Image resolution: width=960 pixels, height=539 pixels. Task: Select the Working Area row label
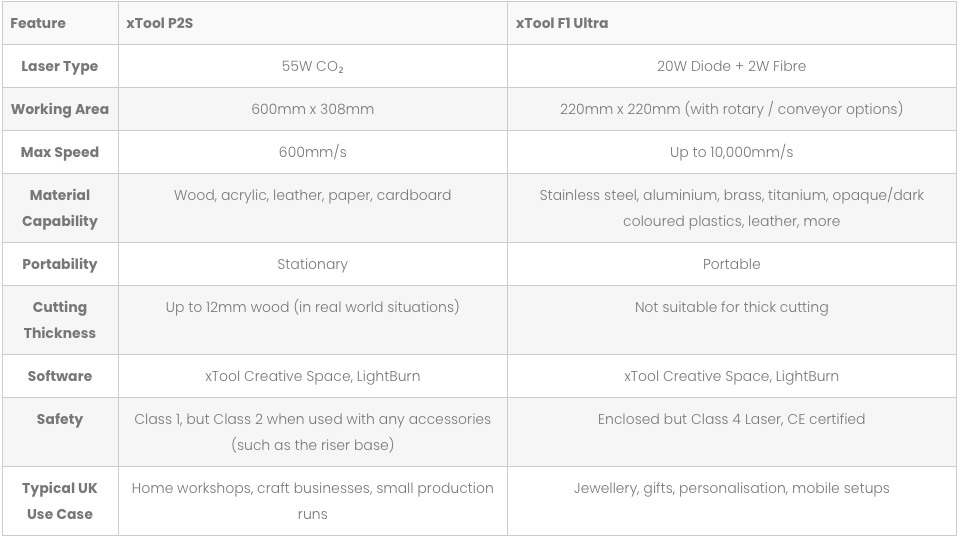(60, 109)
